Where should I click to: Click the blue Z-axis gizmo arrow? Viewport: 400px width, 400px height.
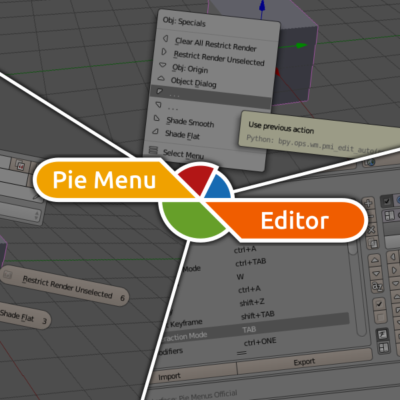click(x=262, y=9)
